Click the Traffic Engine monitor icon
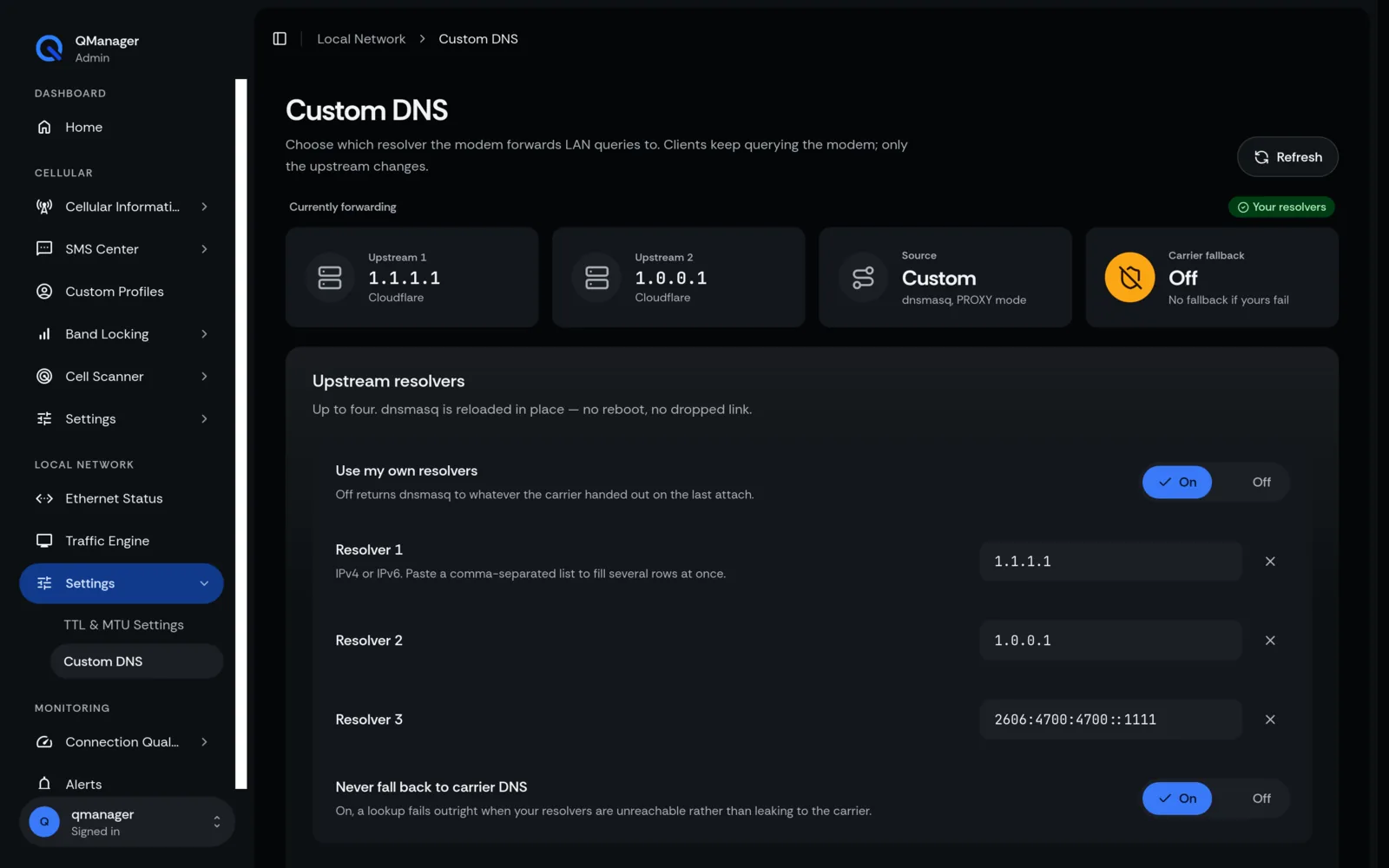The width and height of the screenshot is (1389, 868). [x=44, y=541]
